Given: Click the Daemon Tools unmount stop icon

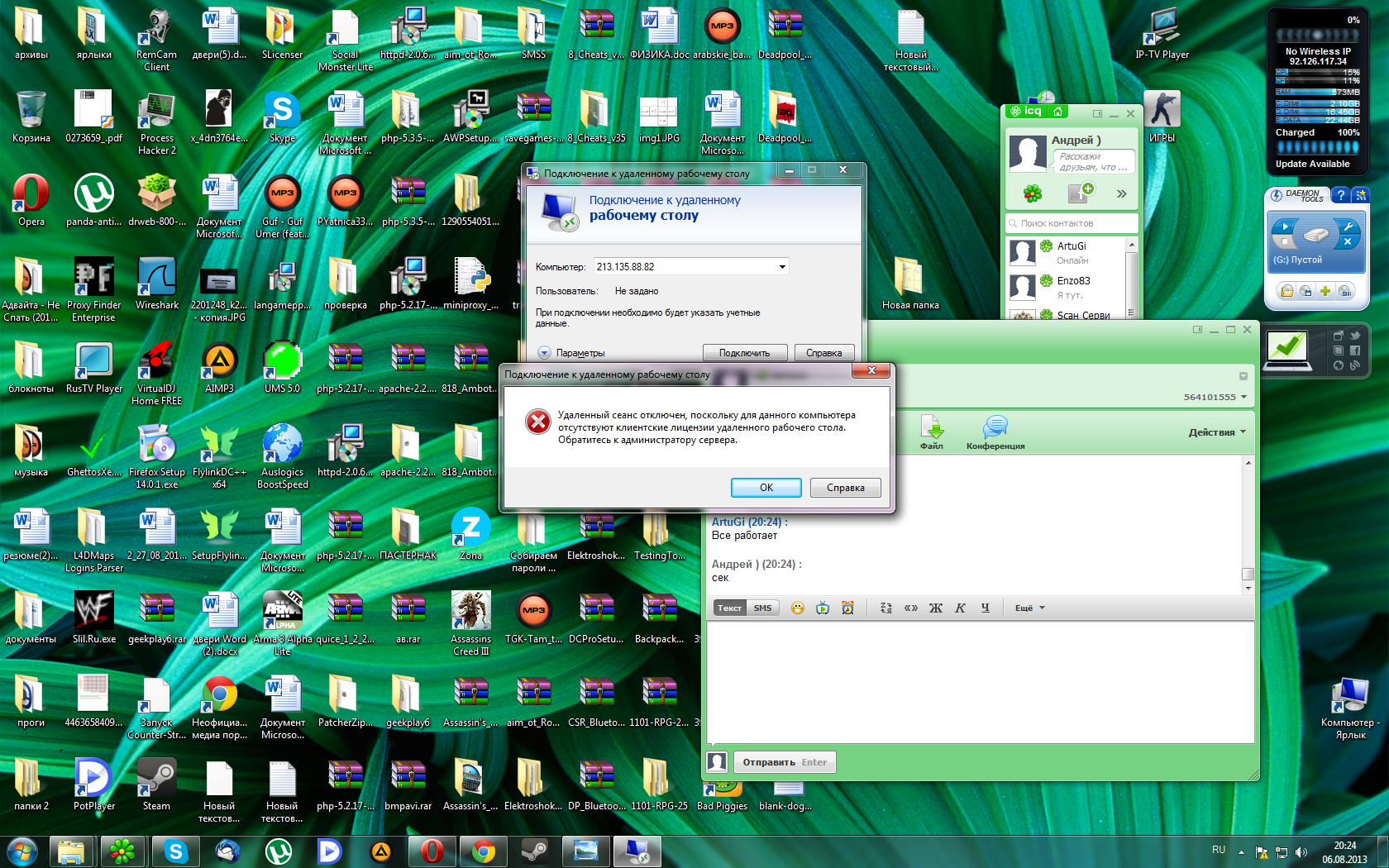Looking at the screenshot, I should click(x=1286, y=241).
